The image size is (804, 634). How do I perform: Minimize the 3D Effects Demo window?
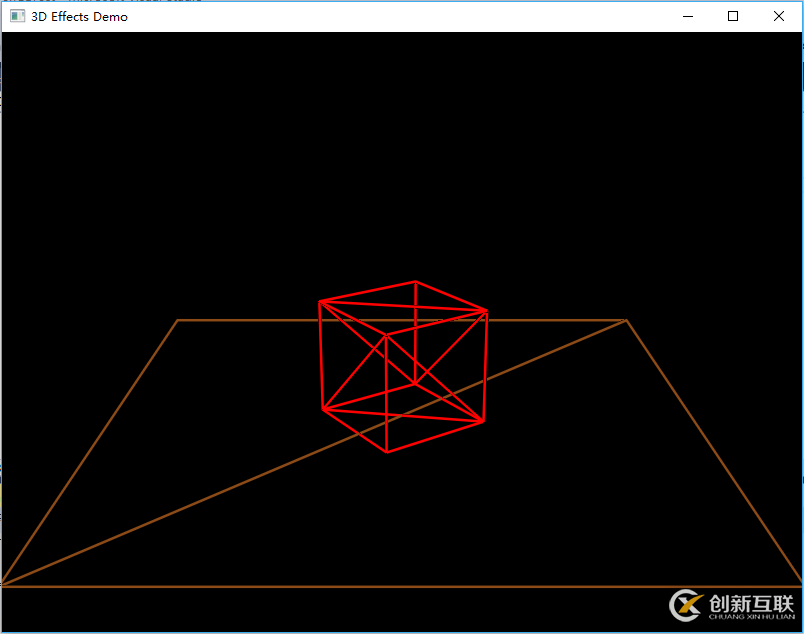(x=688, y=16)
